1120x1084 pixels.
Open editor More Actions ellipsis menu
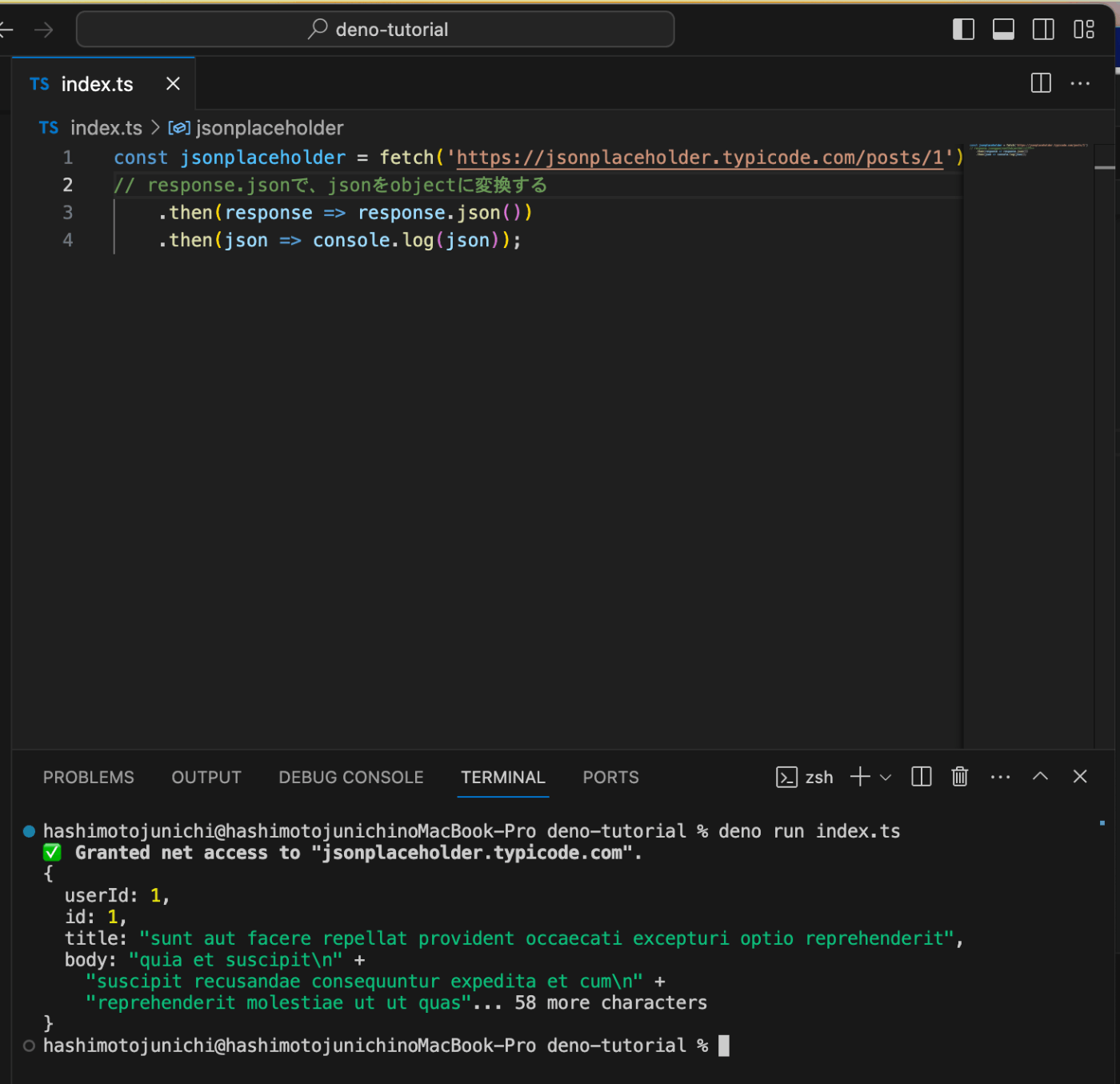tap(1080, 83)
